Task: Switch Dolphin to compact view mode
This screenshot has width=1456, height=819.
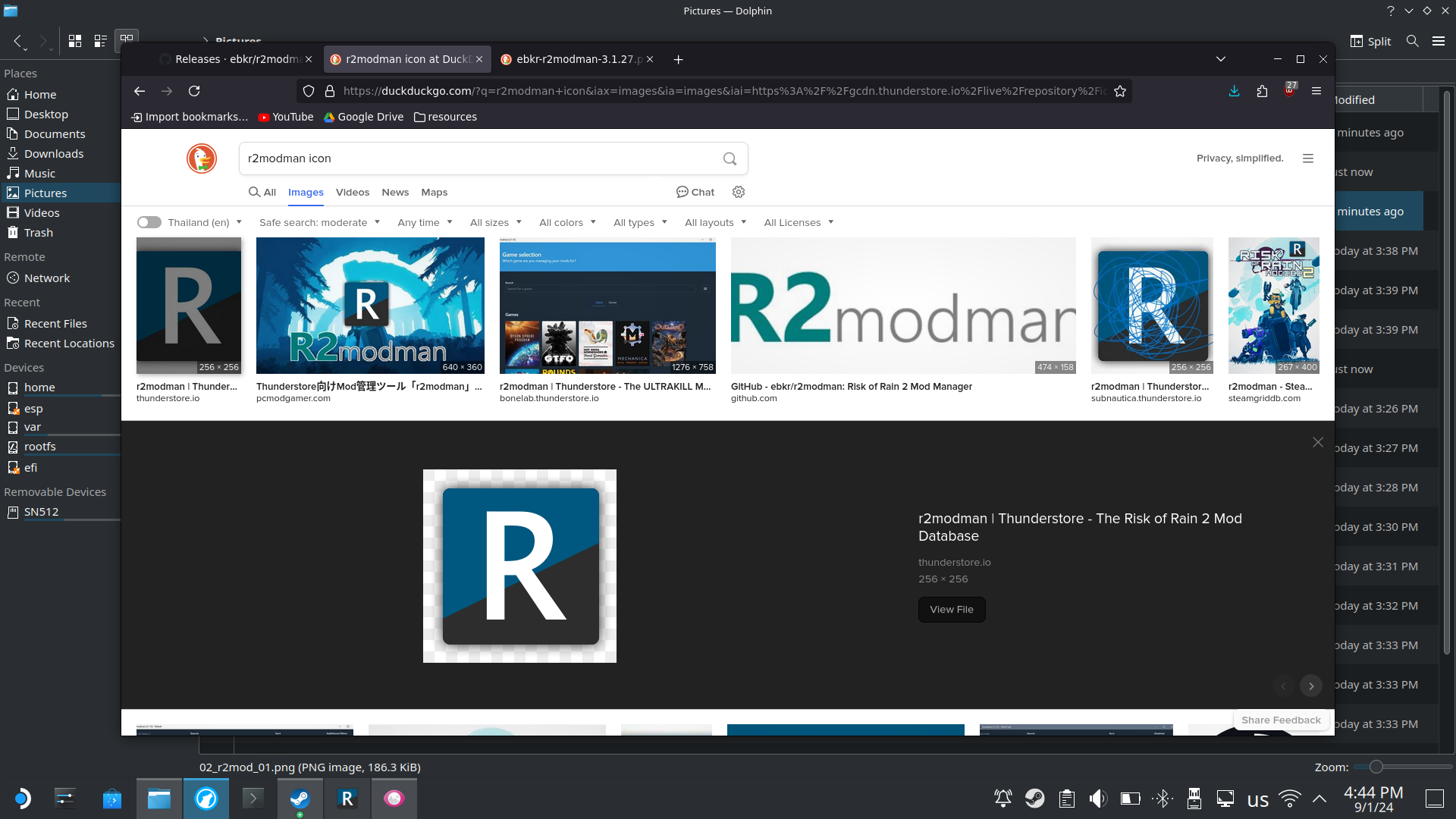Action: click(100, 41)
